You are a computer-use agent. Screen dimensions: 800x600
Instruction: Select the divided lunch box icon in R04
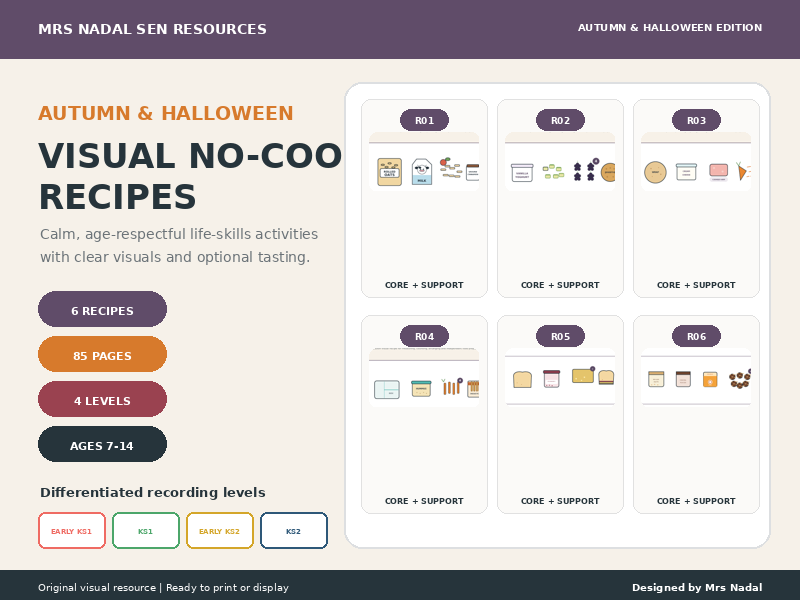(x=387, y=389)
